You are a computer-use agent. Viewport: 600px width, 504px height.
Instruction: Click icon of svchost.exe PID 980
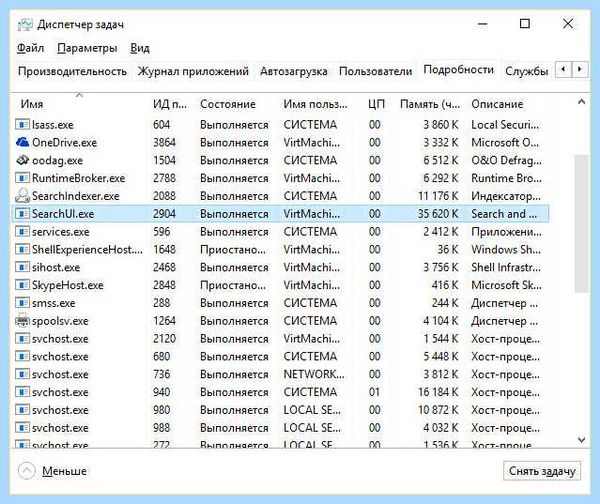click(22, 410)
